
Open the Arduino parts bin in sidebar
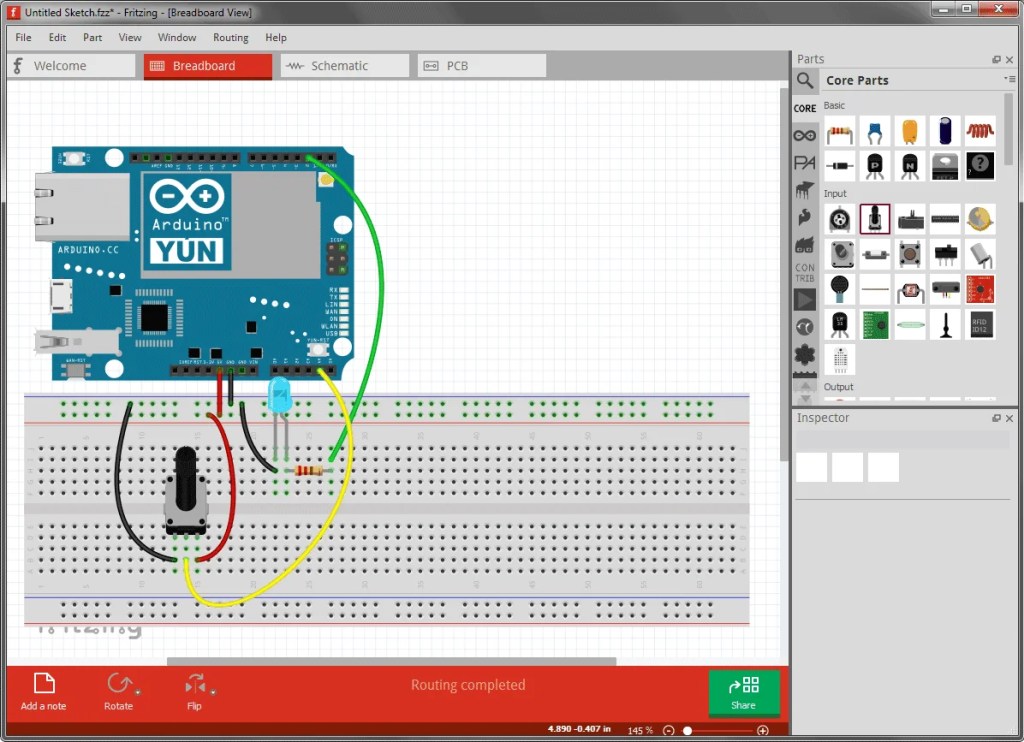pyautogui.click(x=805, y=134)
